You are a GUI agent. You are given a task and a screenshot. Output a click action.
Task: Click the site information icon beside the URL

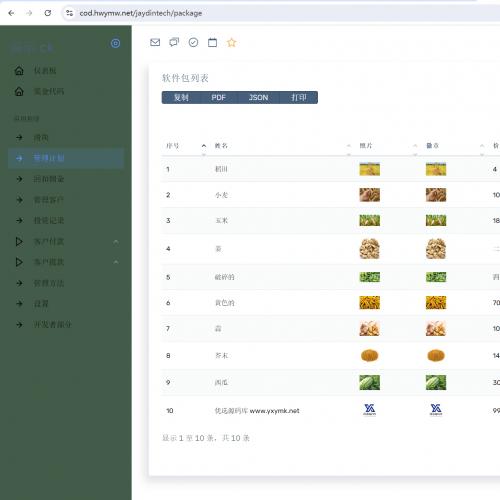click(69, 13)
